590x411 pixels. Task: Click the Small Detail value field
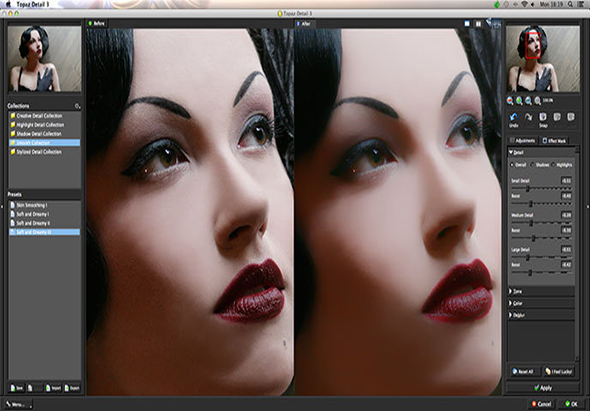566,181
